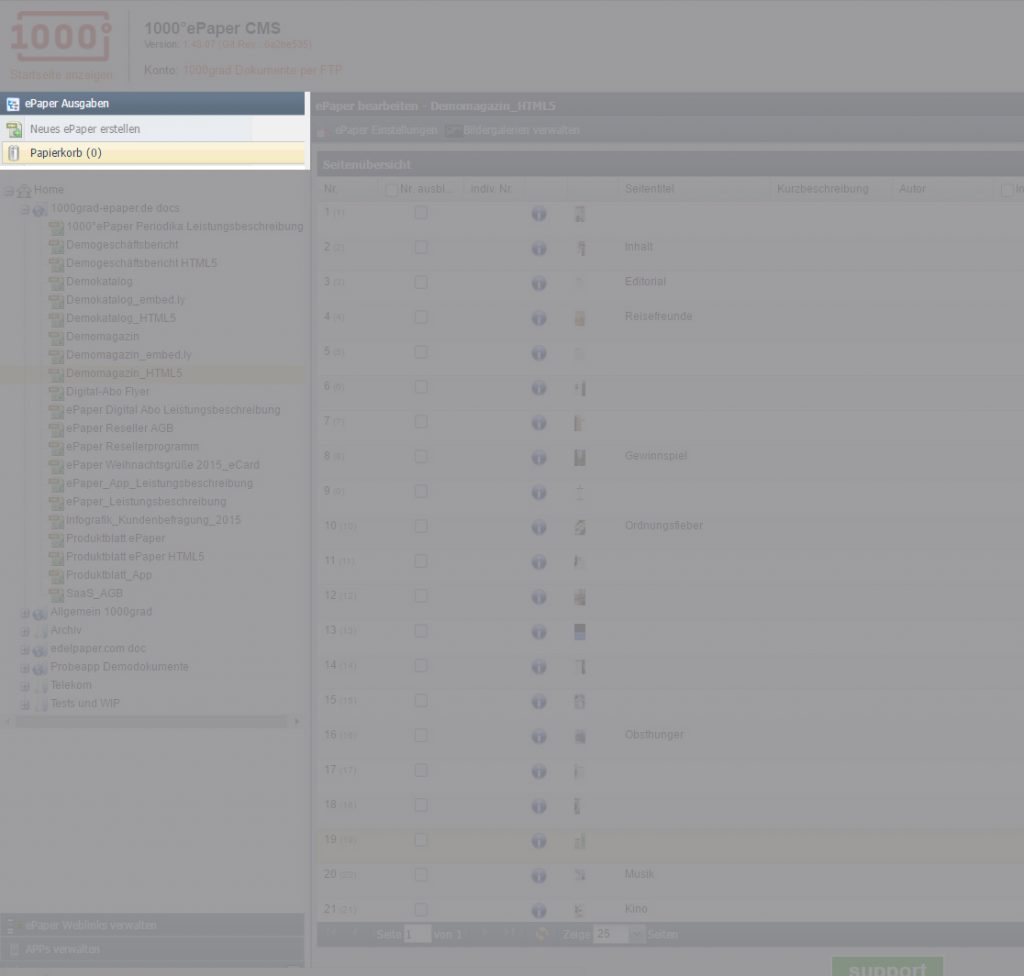The width and height of the screenshot is (1024, 976).
Task: Toggle the Nr. ausbl. header checkbox
Action: coord(391,189)
